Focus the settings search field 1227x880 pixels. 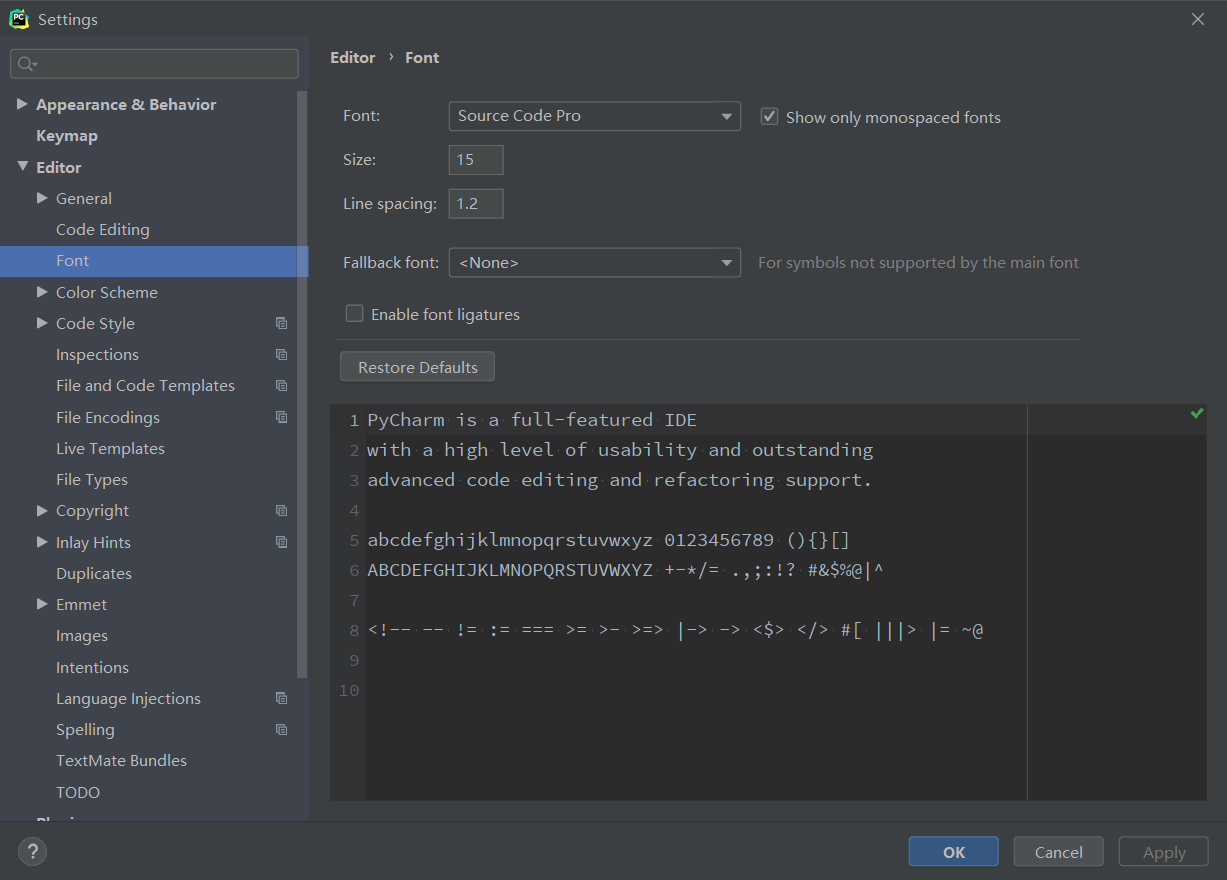coord(154,64)
